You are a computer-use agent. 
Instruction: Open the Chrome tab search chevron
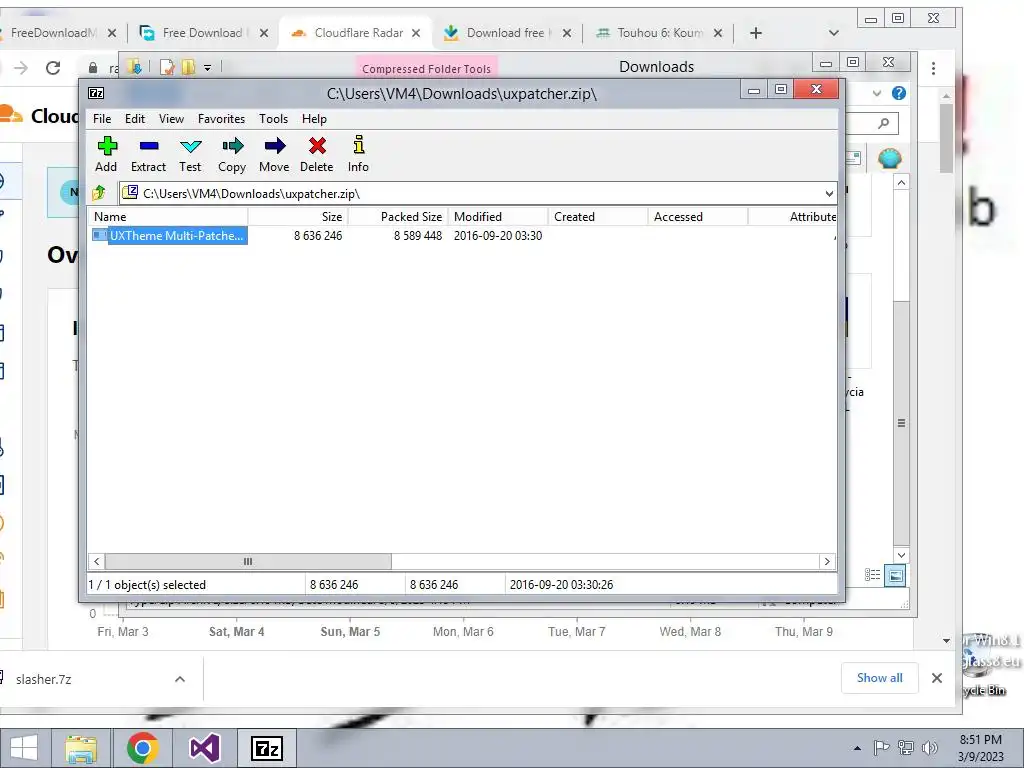coord(833,33)
